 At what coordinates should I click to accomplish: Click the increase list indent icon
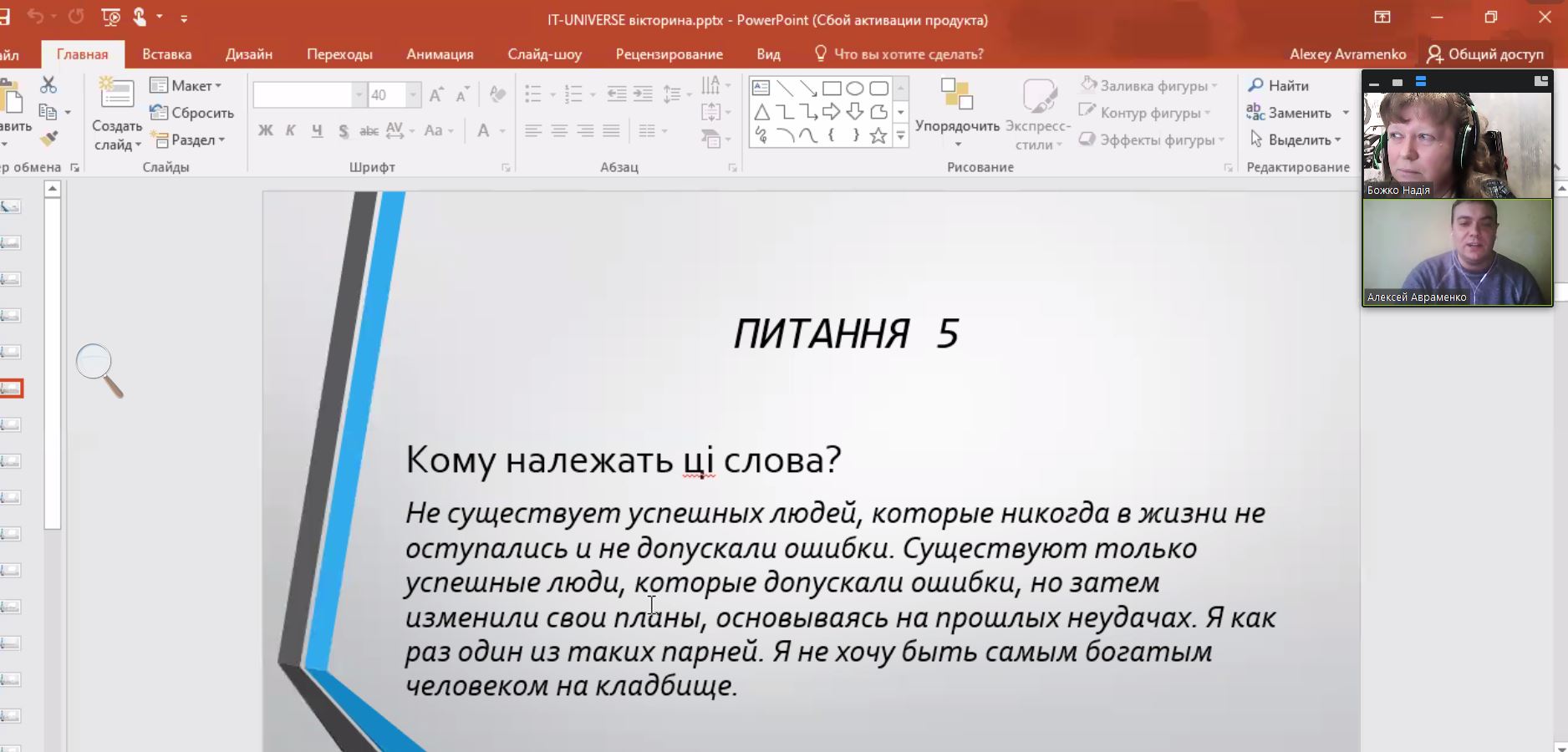(642, 94)
